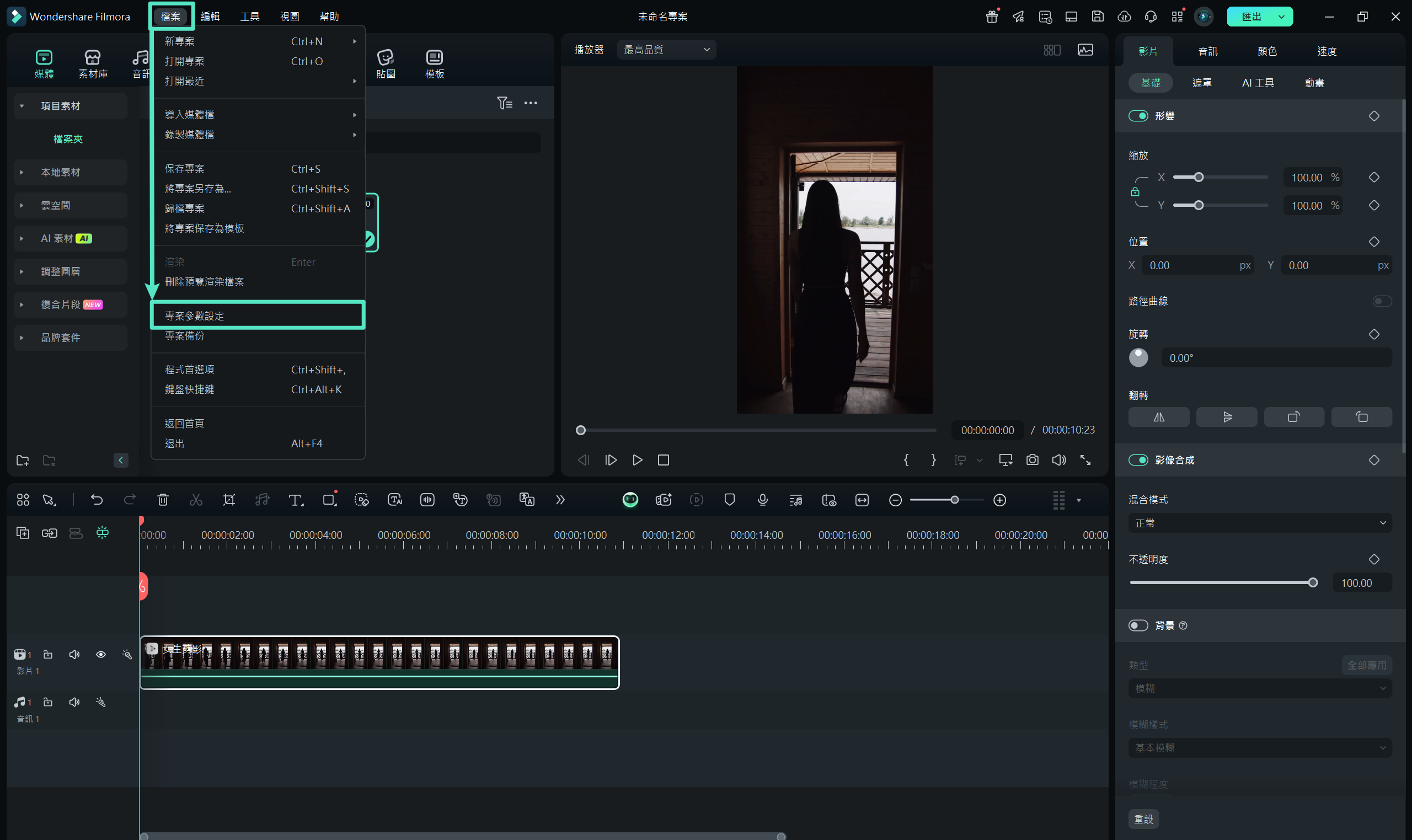The image size is (1412, 840).
Task: Toggle the 形變 transform switch
Action: coord(1138,116)
